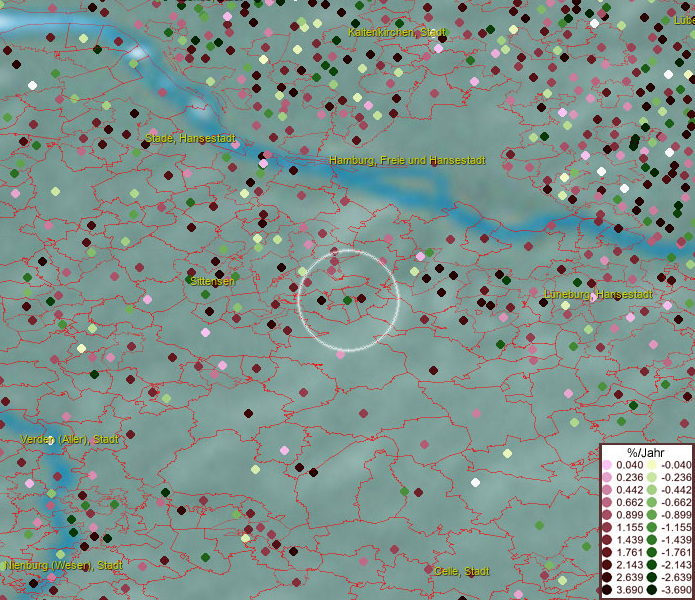Click the Sittensen place label
This screenshot has height=600, width=695.
(212, 281)
